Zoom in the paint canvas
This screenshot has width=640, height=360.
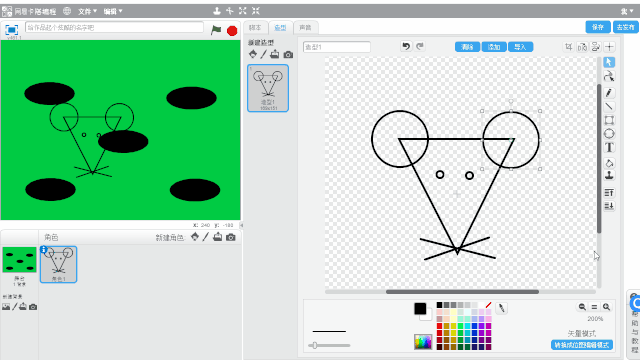(x=607, y=307)
